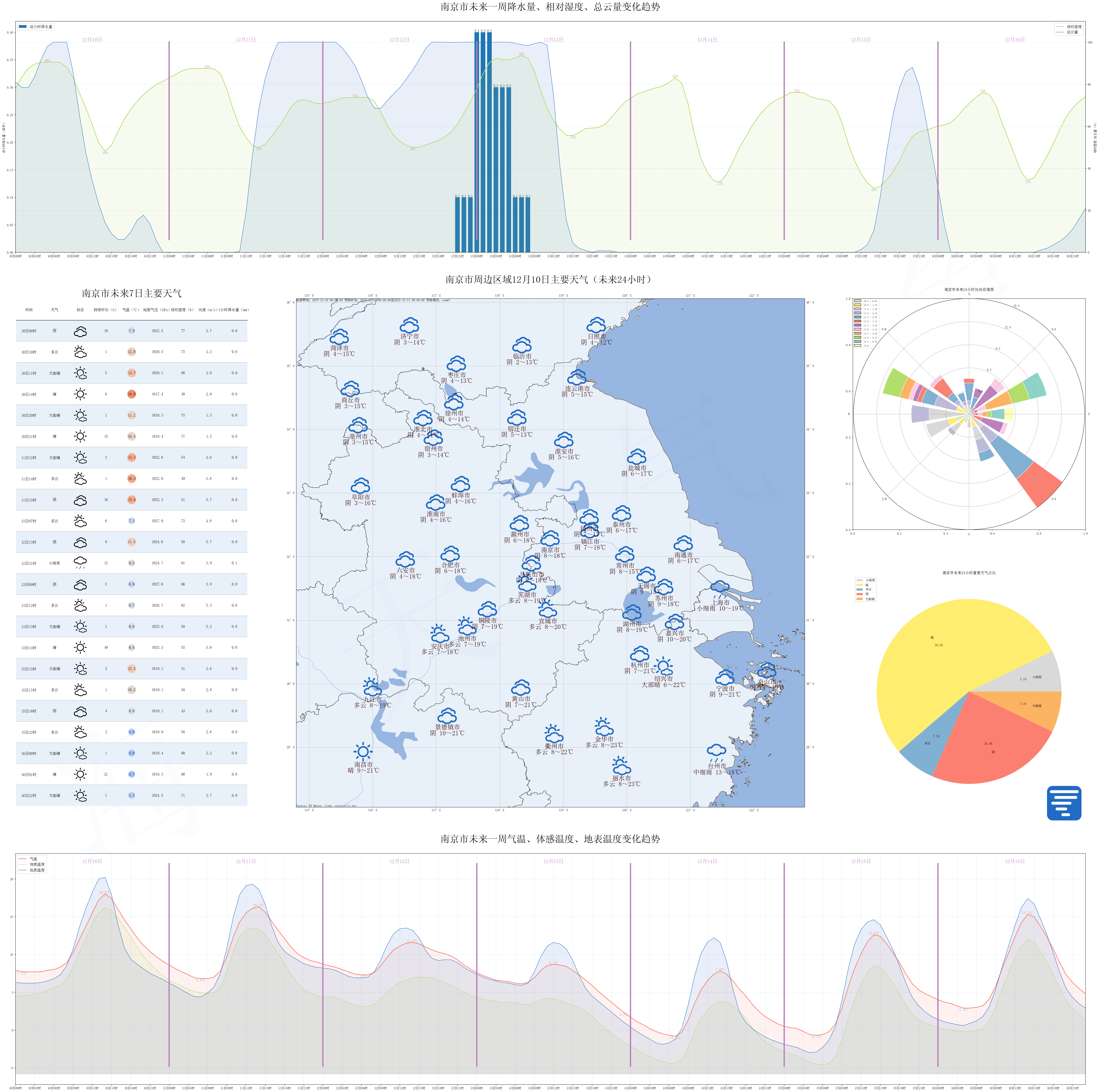Click the mostly sunny icon above 绍兴市
This screenshot has height=1092, width=1099.
pos(663,666)
